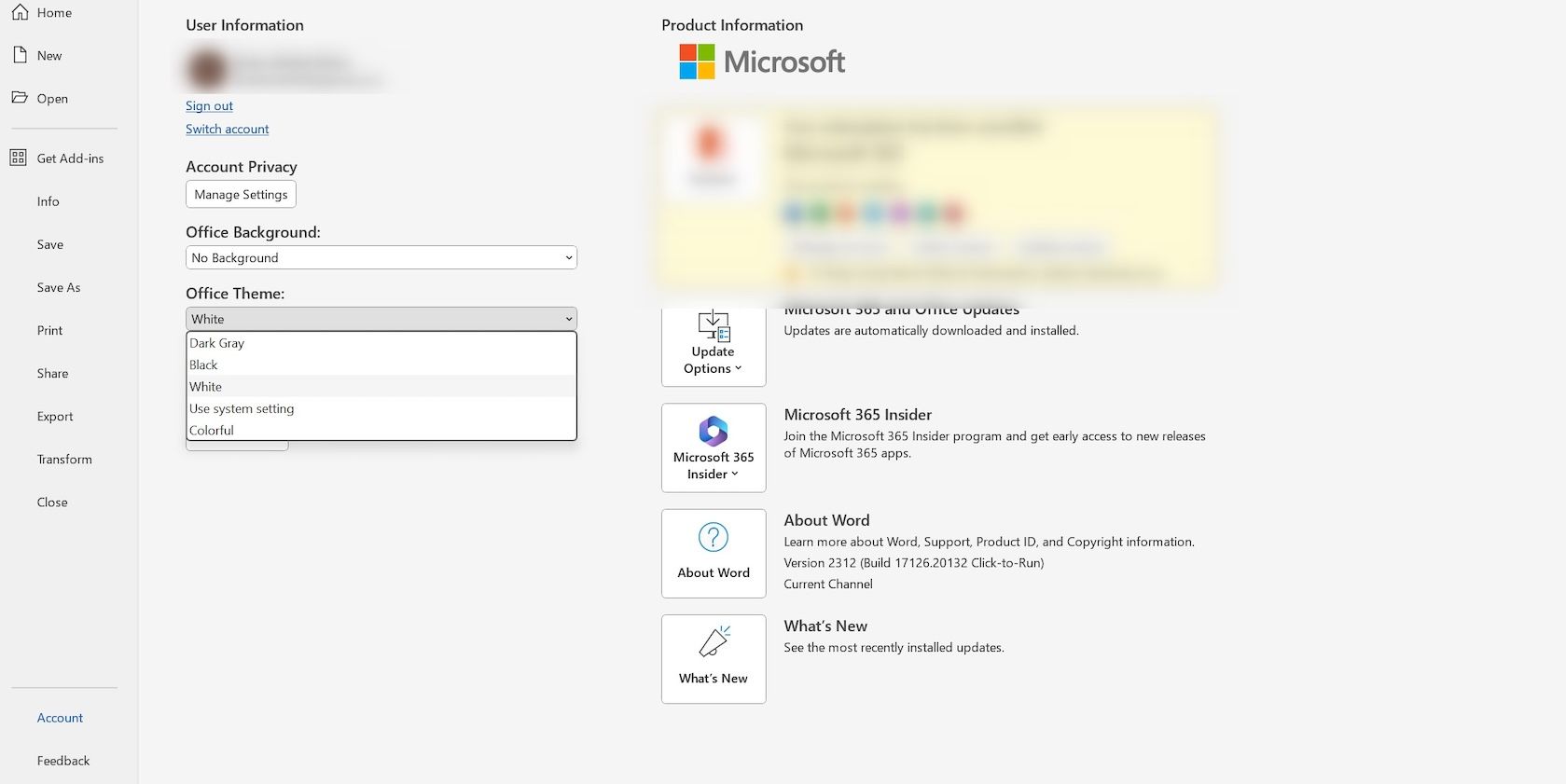Choose the Black theme option

[203, 364]
